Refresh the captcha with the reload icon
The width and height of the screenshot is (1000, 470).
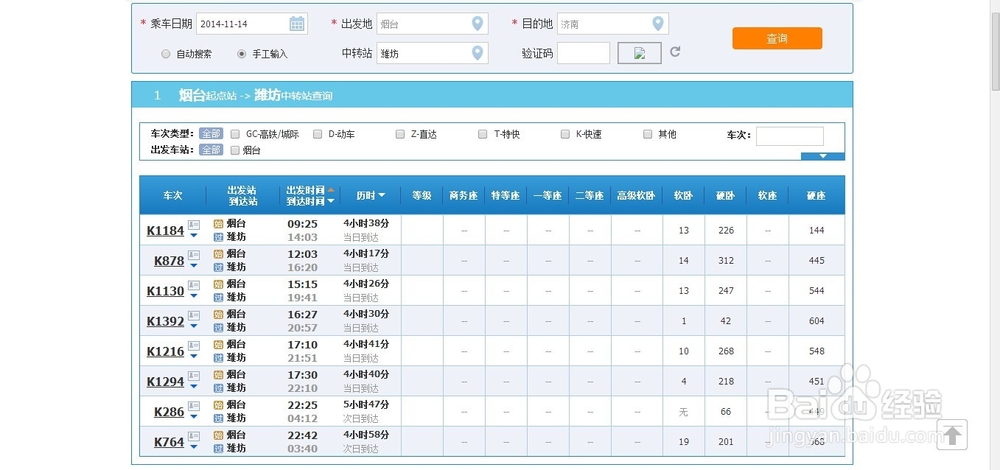pyautogui.click(x=675, y=52)
